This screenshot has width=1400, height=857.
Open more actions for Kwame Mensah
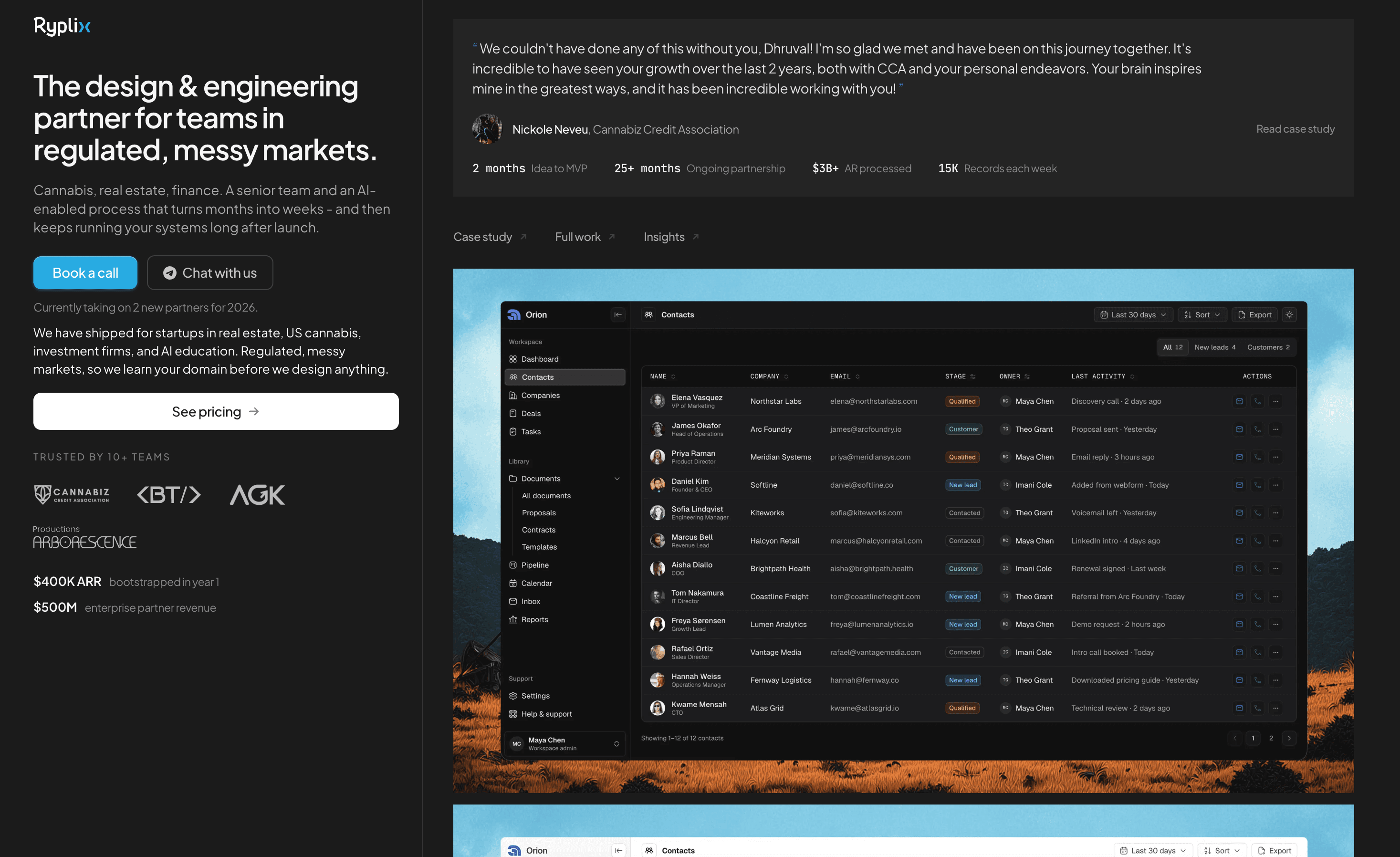[1275, 708]
